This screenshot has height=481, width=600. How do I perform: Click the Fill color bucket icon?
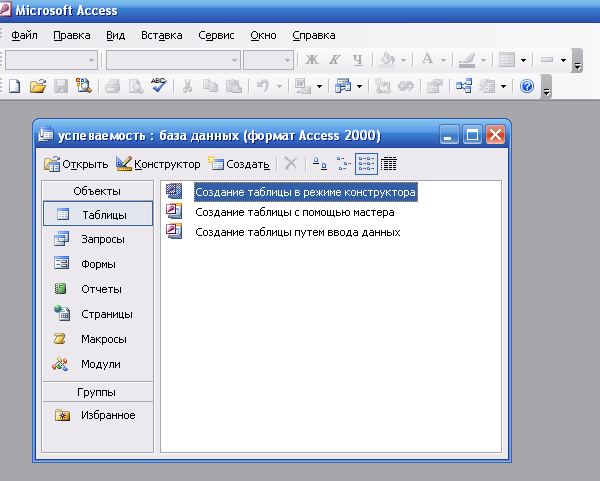tap(387, 60)
